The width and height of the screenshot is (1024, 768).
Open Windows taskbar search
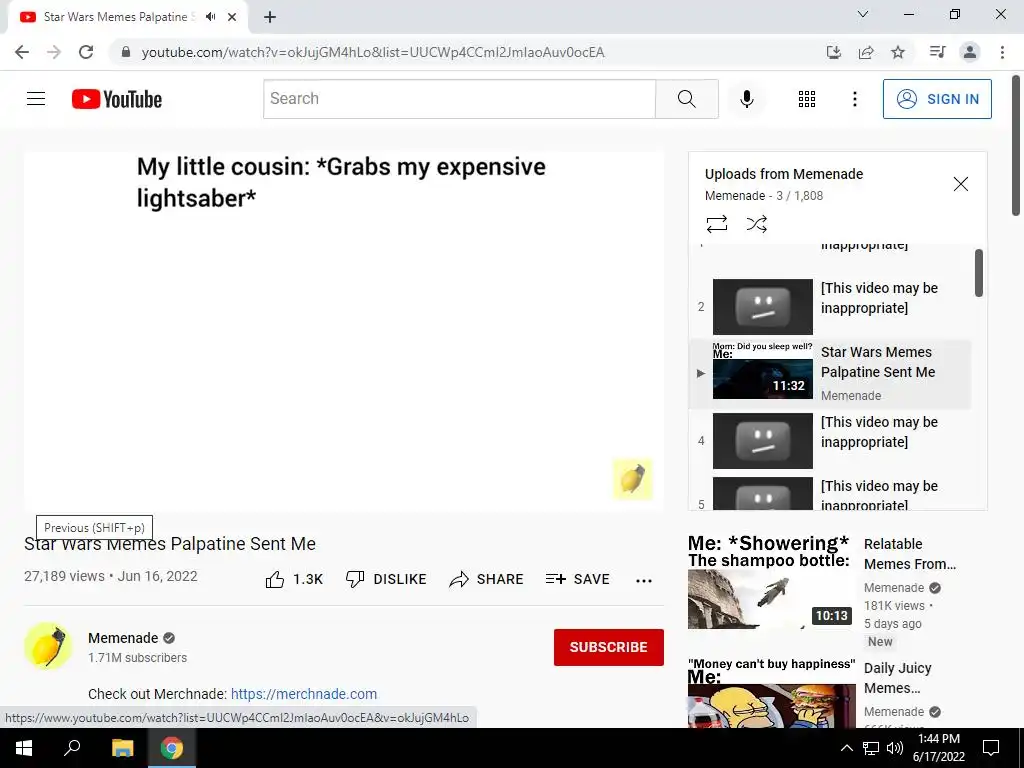[72, 748]
